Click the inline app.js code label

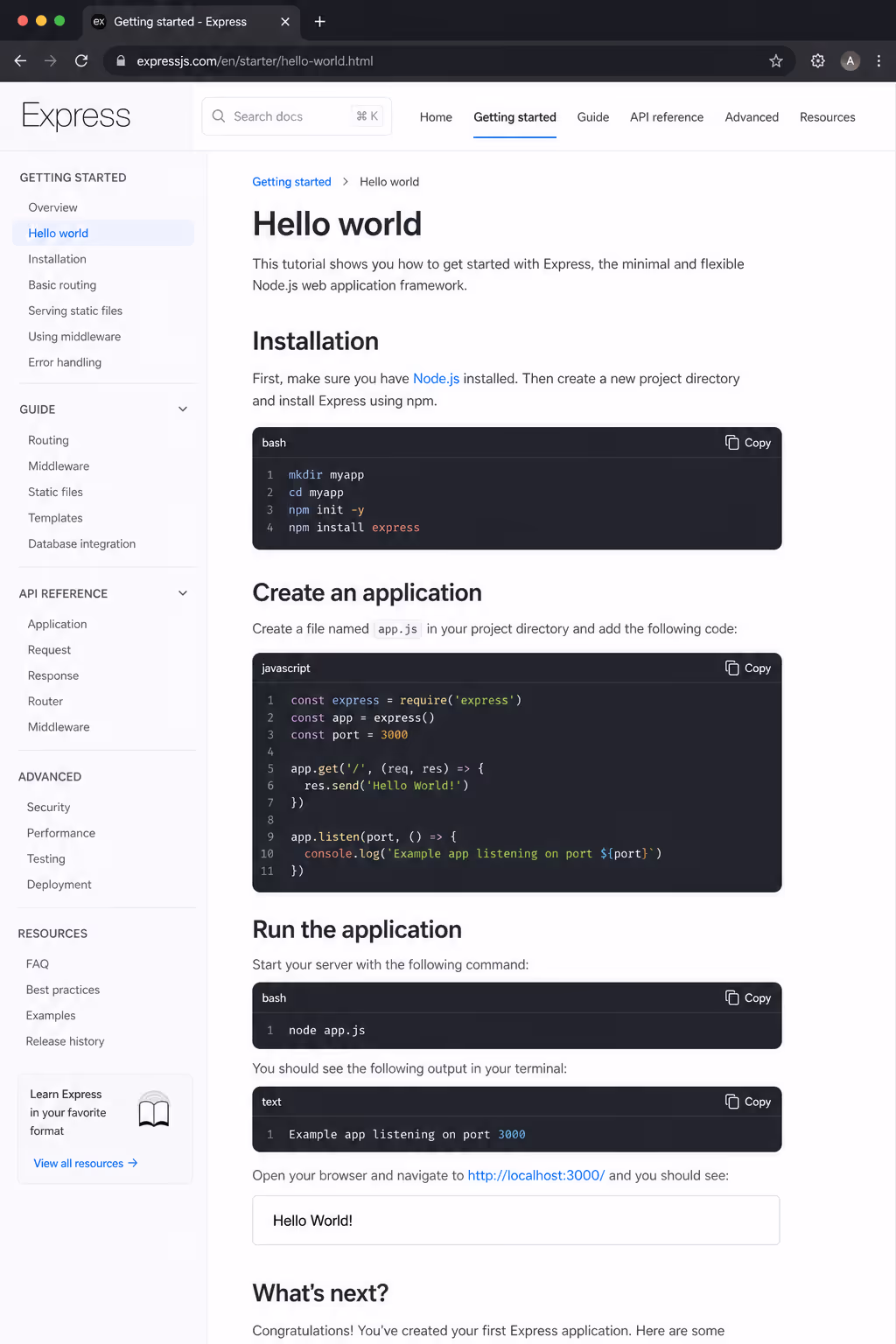tap(397, 629)
